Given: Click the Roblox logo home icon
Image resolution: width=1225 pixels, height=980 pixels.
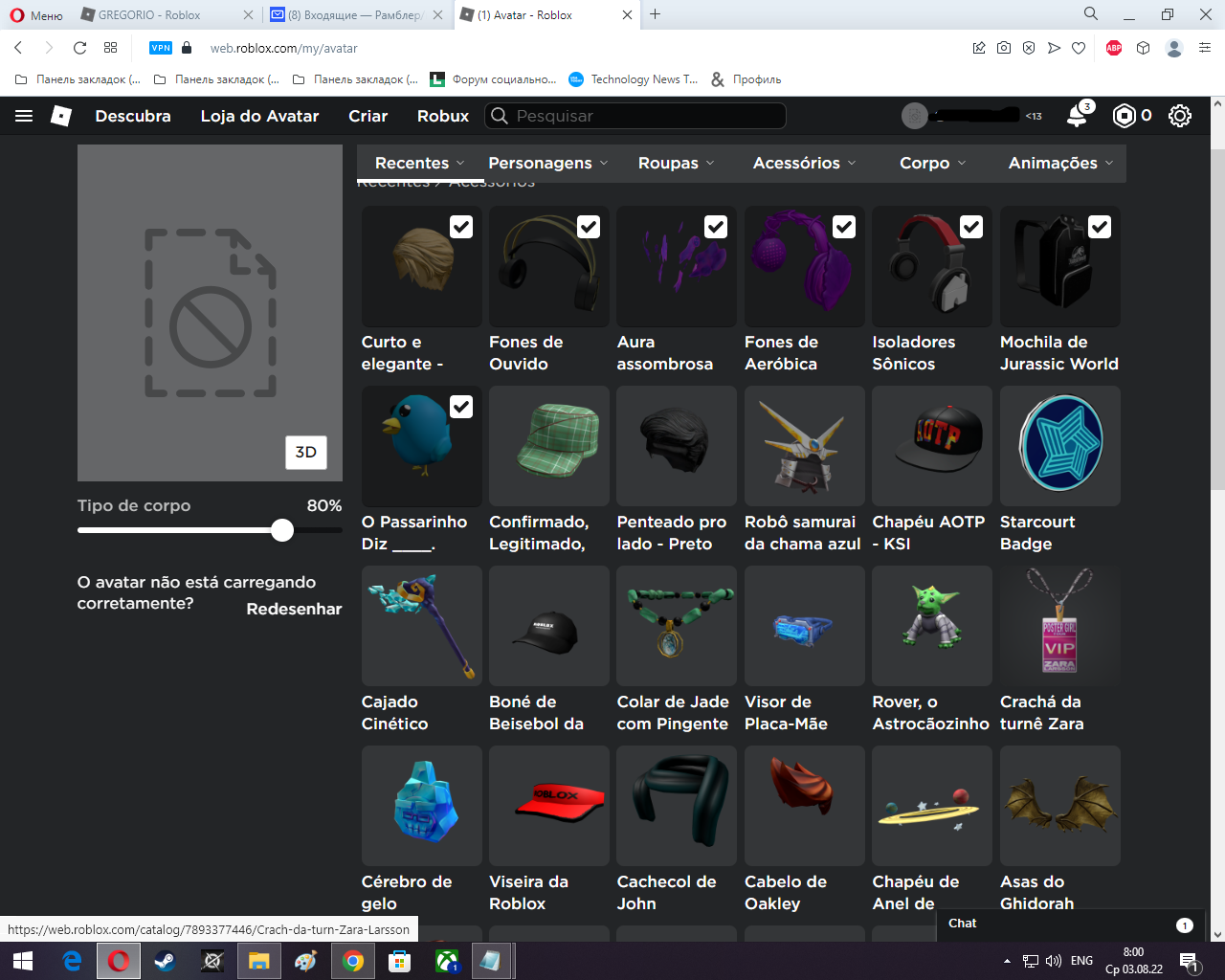Looking at the screenshot, I should [60, 116].
